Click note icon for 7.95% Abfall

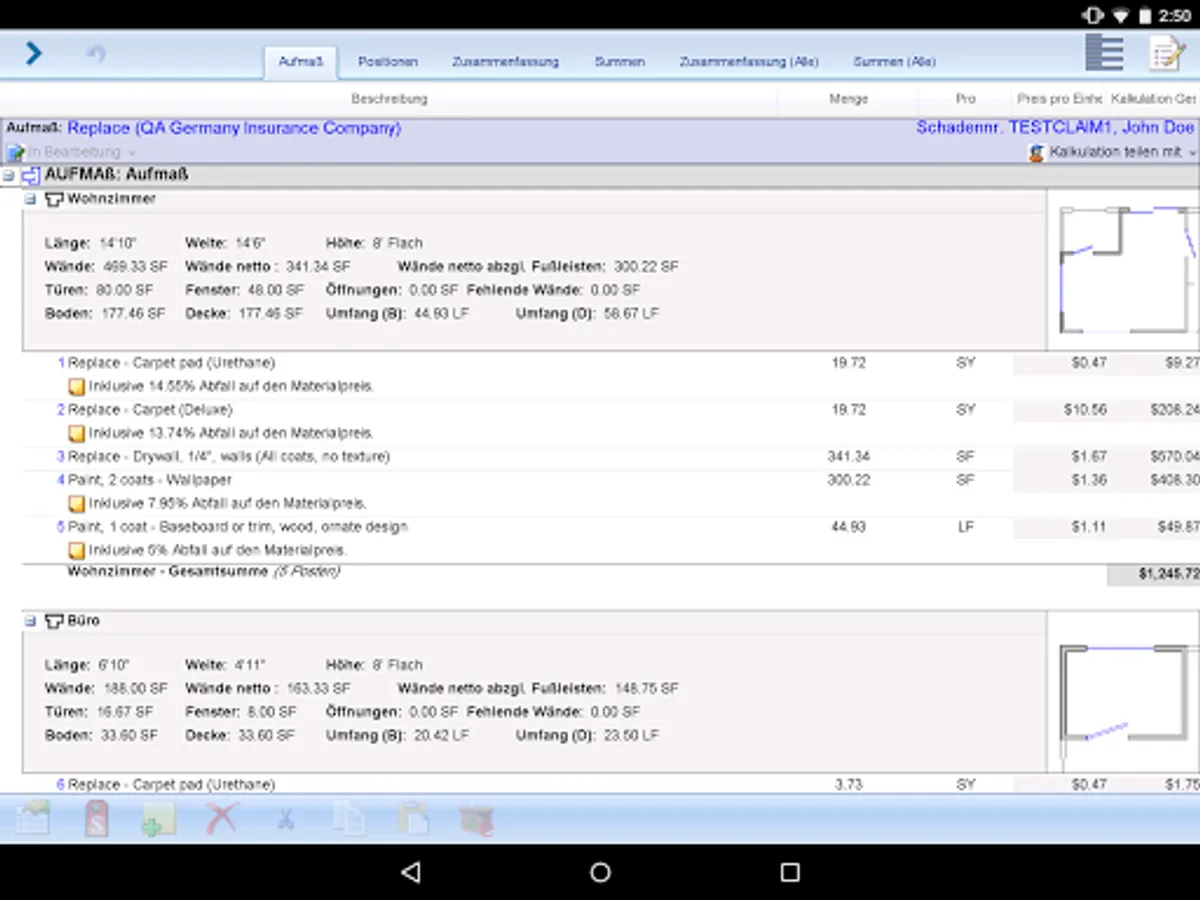pyautogui.click(x=76, y=503)
